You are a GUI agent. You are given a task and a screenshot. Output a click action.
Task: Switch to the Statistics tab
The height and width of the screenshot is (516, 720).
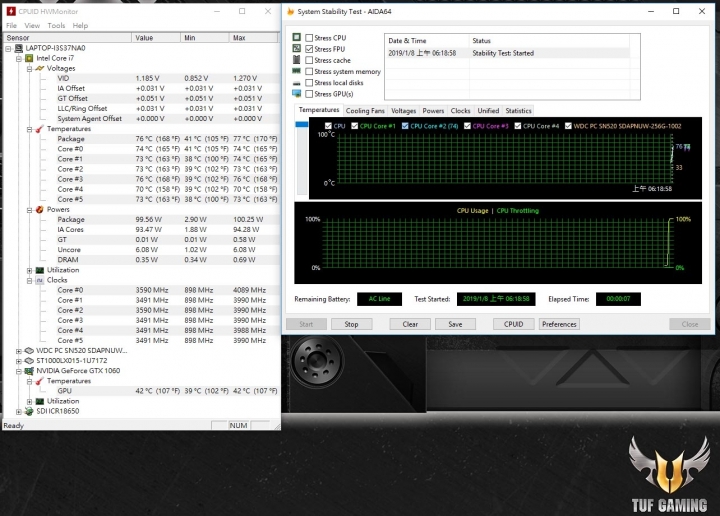tap(518, 111)
